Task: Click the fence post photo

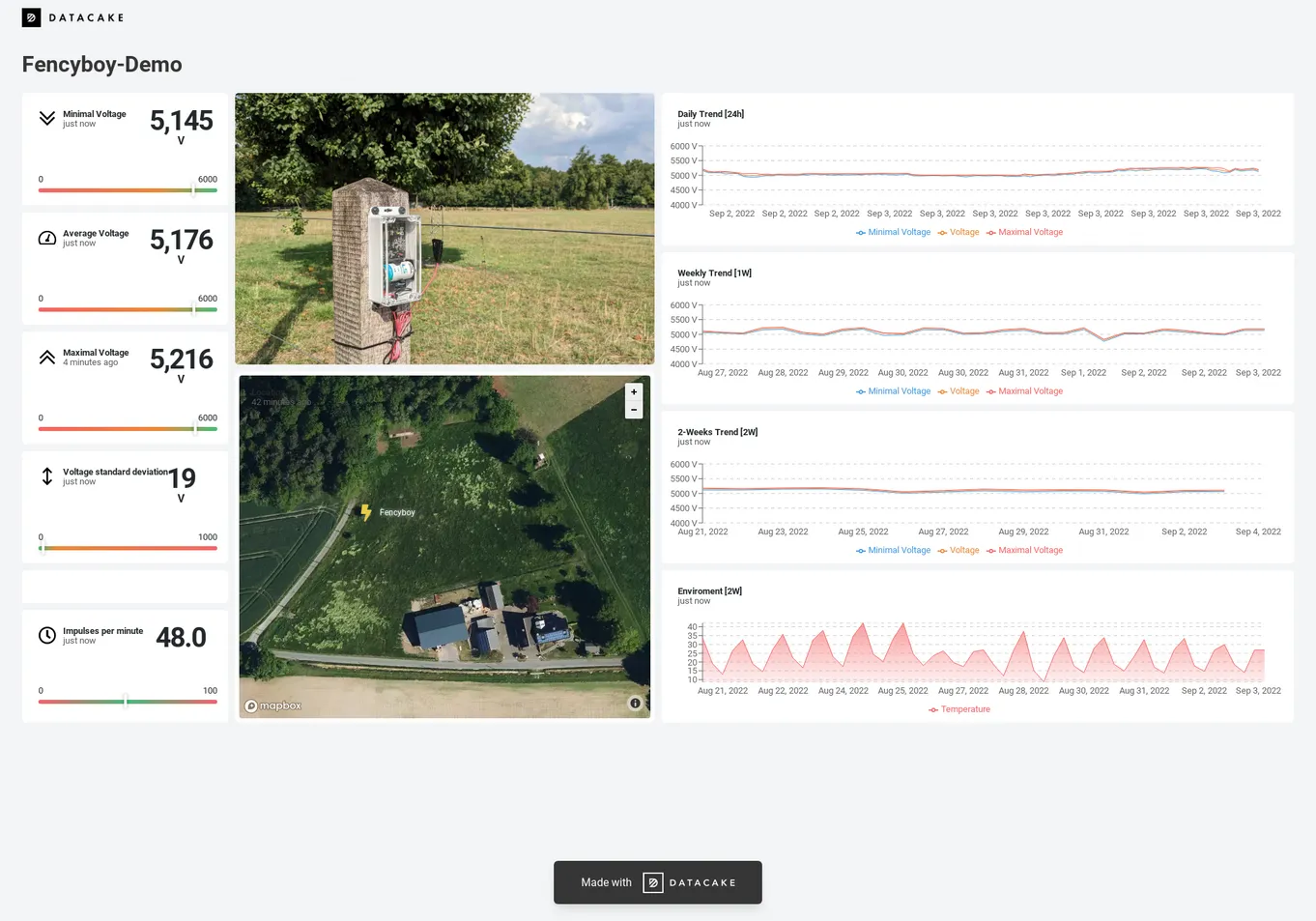Action: 444,228
